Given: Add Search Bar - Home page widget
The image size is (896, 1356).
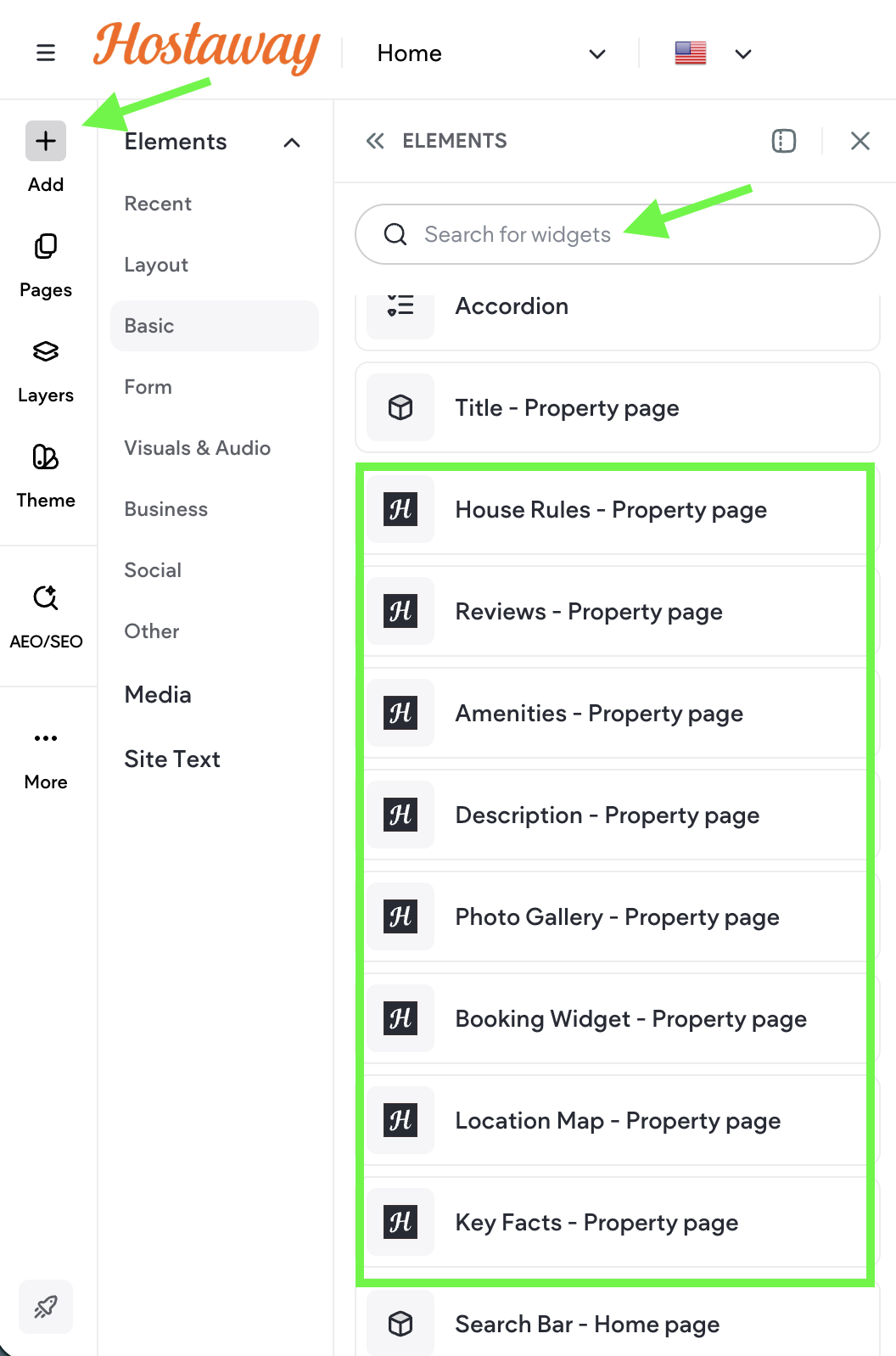Looking at the screenshot, I should [618, 1318].
